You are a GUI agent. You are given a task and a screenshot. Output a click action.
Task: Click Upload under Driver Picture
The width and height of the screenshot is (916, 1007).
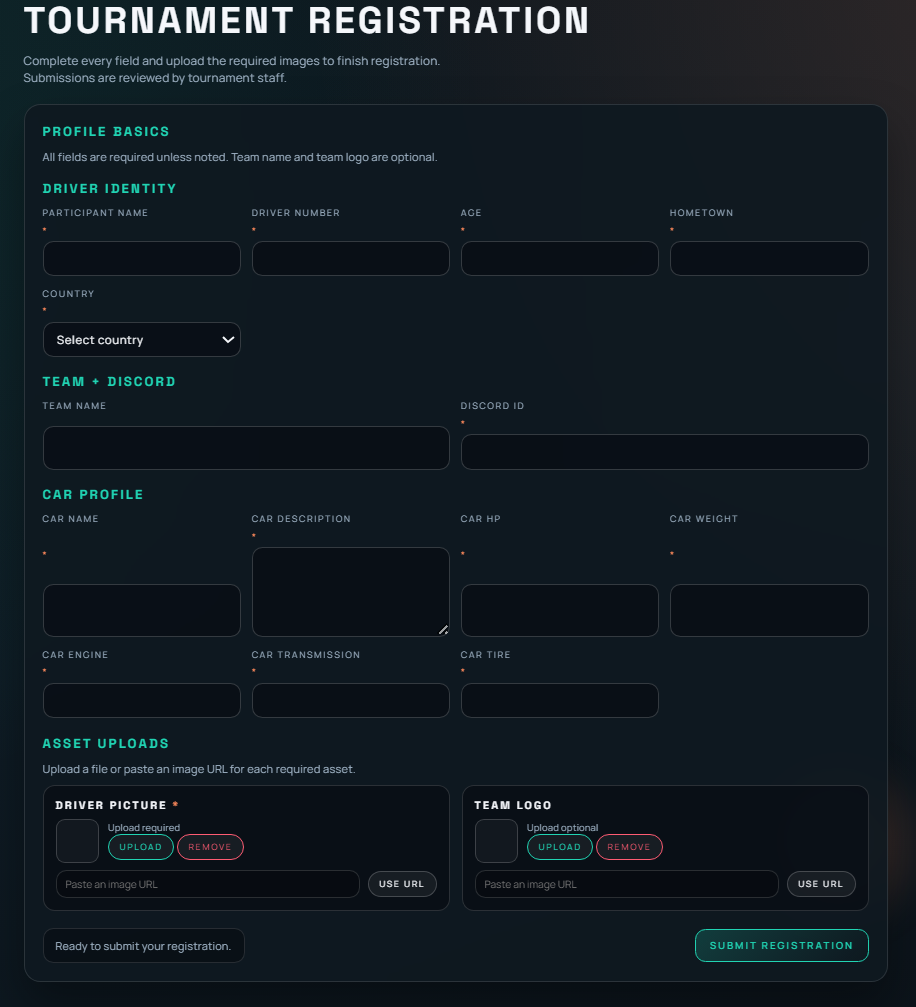140,847
